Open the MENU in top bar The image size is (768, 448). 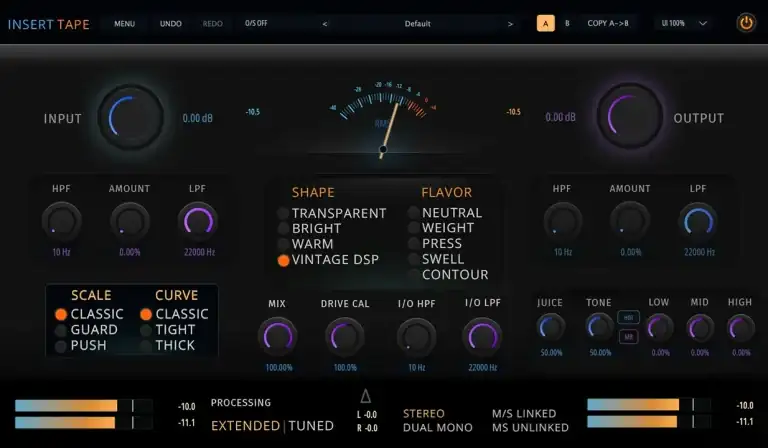pos(124,24)
